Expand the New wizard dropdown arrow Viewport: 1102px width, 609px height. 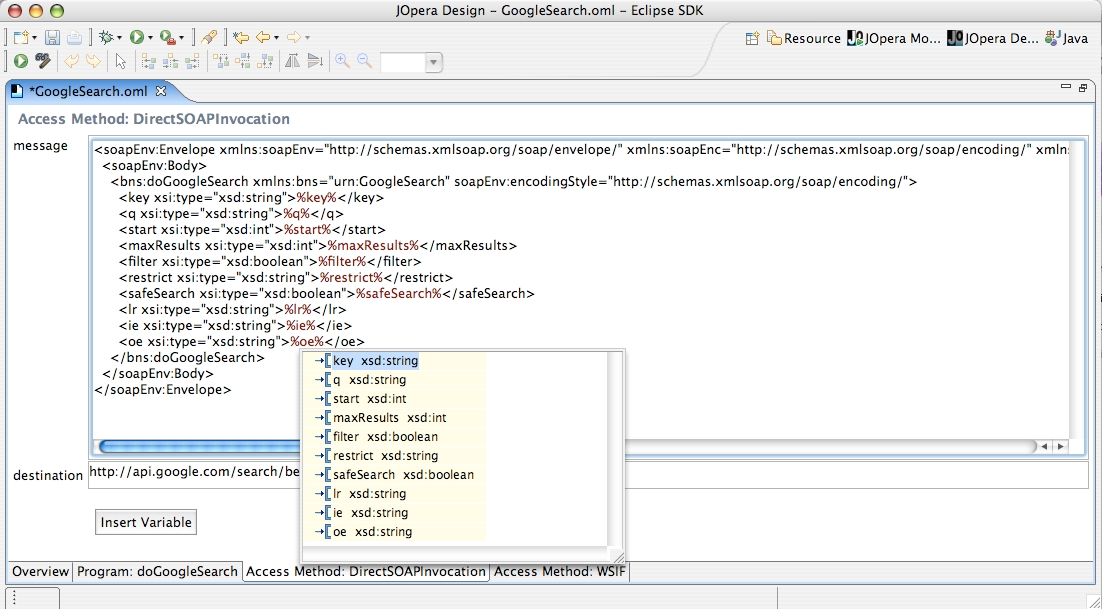[x=34, y=39]
